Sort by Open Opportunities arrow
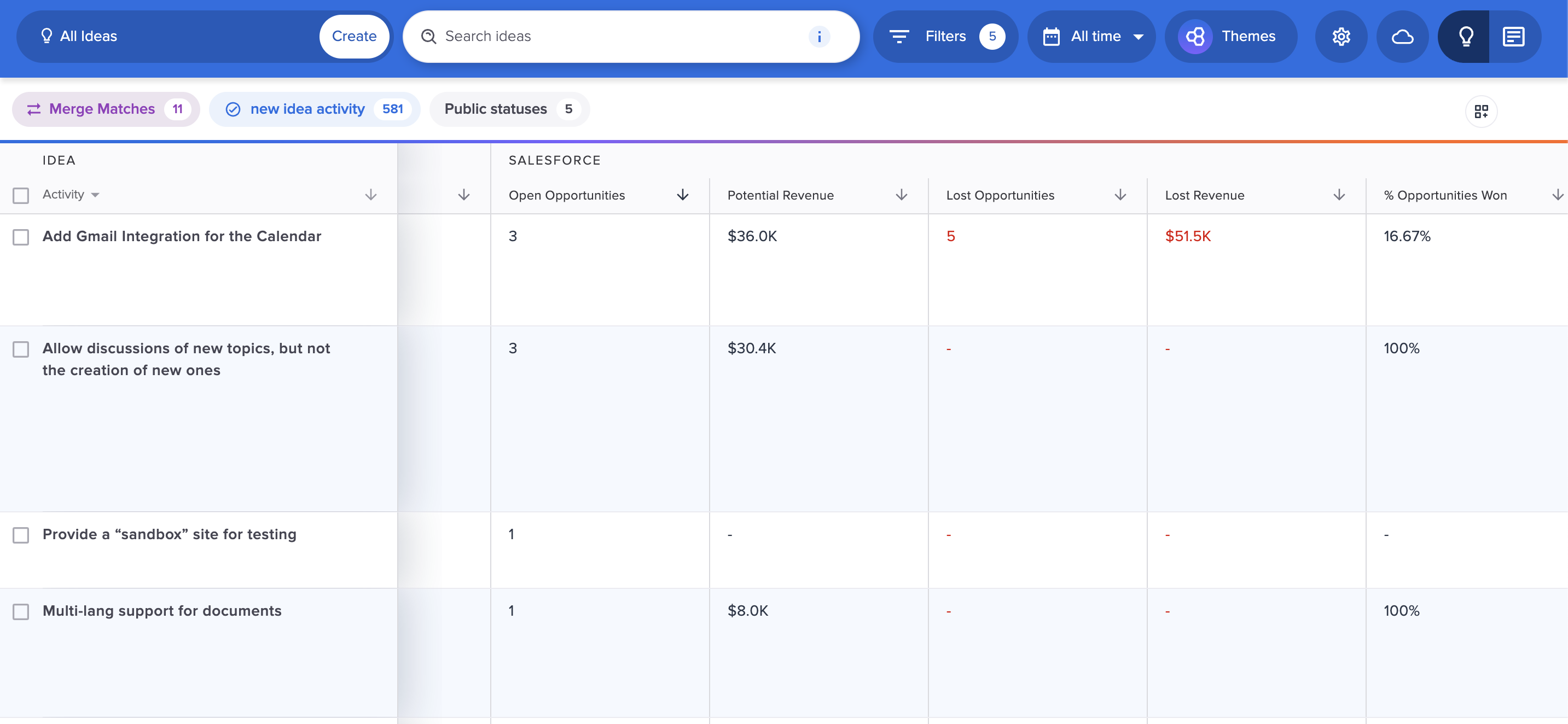1568x724 pixels. tap(682, 195)
